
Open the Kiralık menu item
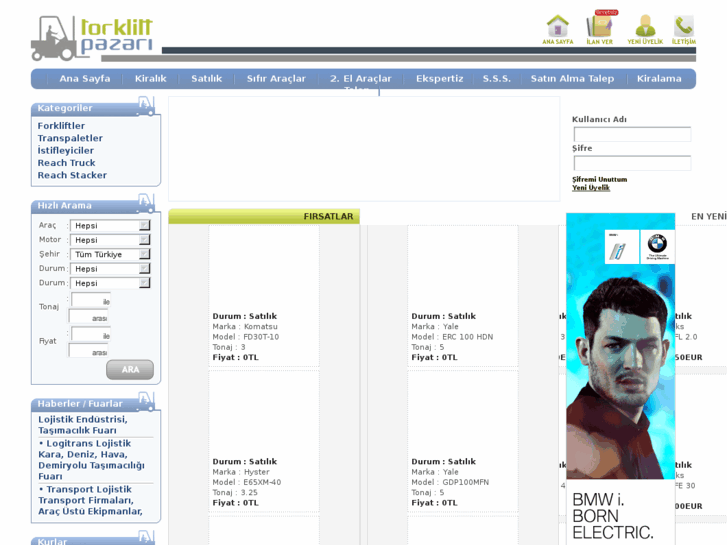150,78
